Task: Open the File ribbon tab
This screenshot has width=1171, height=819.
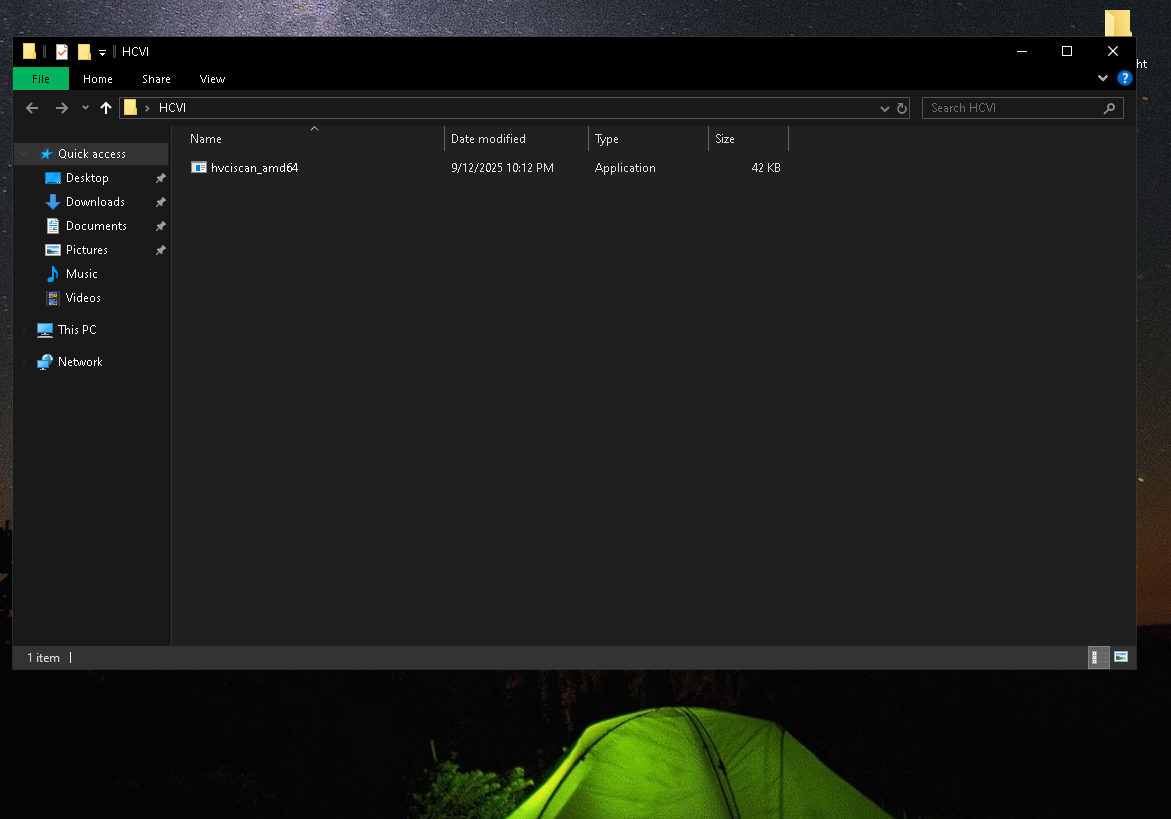Action: click(x=41, y=78)
